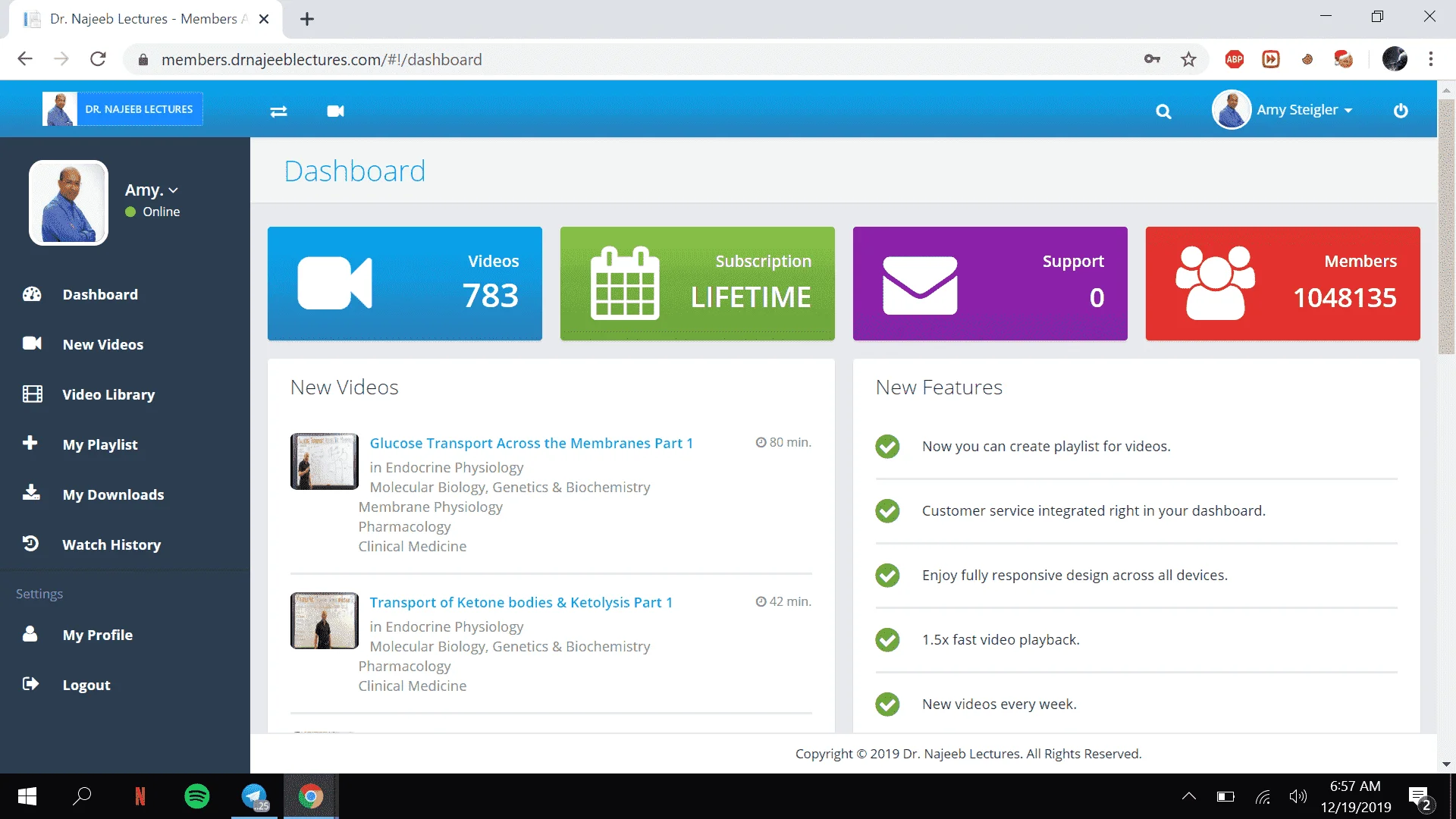The image size is (1456, 819).
Task: Click the Dashboard palette icon in sidebar
Action: pos(32,294)
